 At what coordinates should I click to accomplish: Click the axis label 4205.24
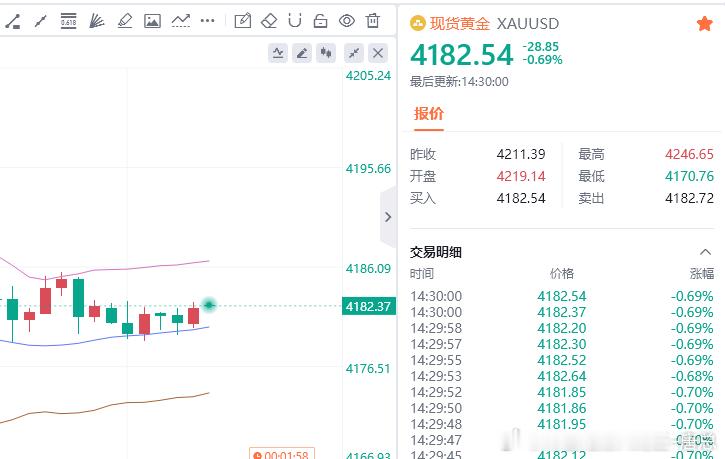coord(369,75)
